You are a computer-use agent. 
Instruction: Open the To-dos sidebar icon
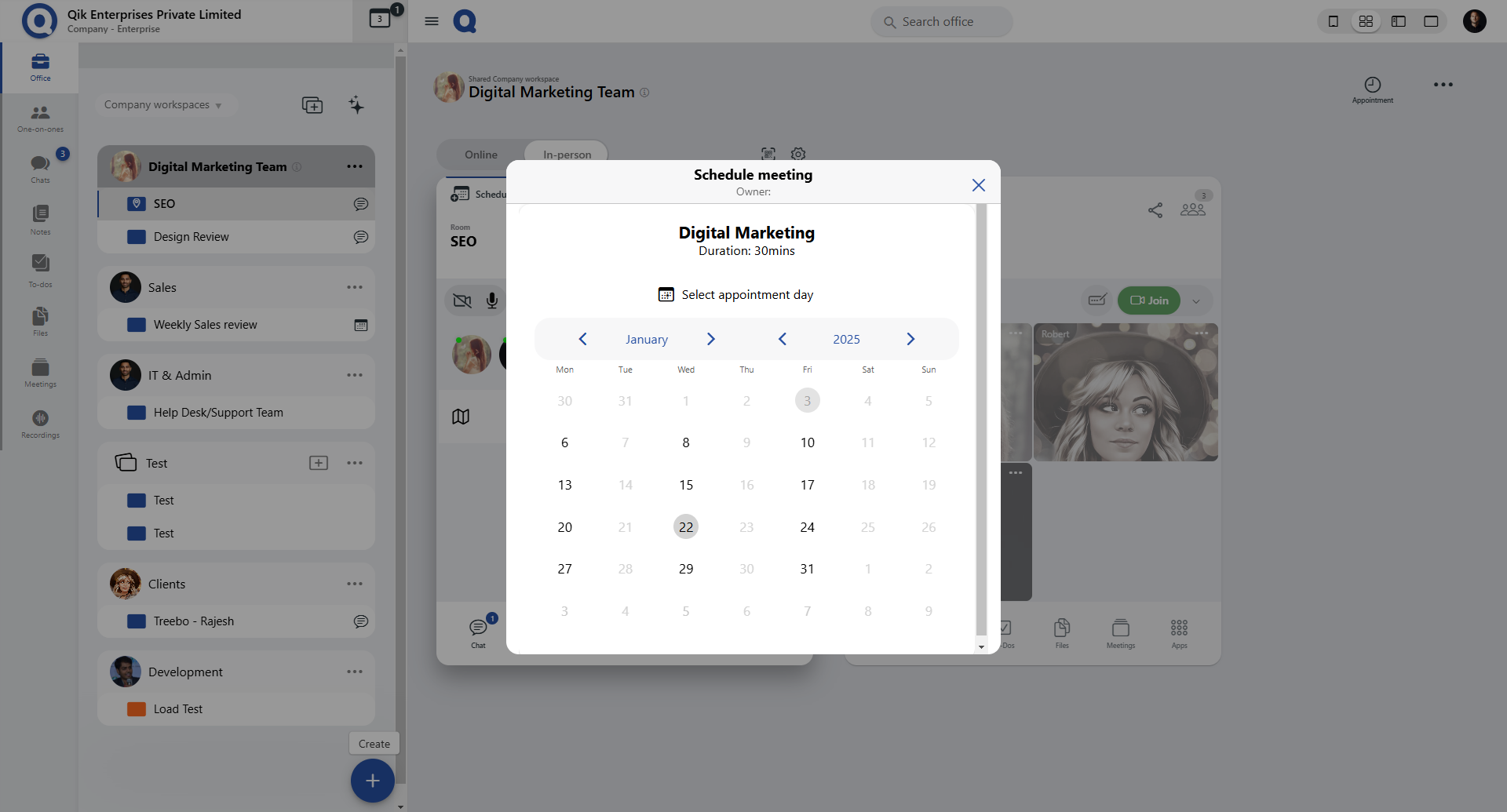click(x=40, y=269)
